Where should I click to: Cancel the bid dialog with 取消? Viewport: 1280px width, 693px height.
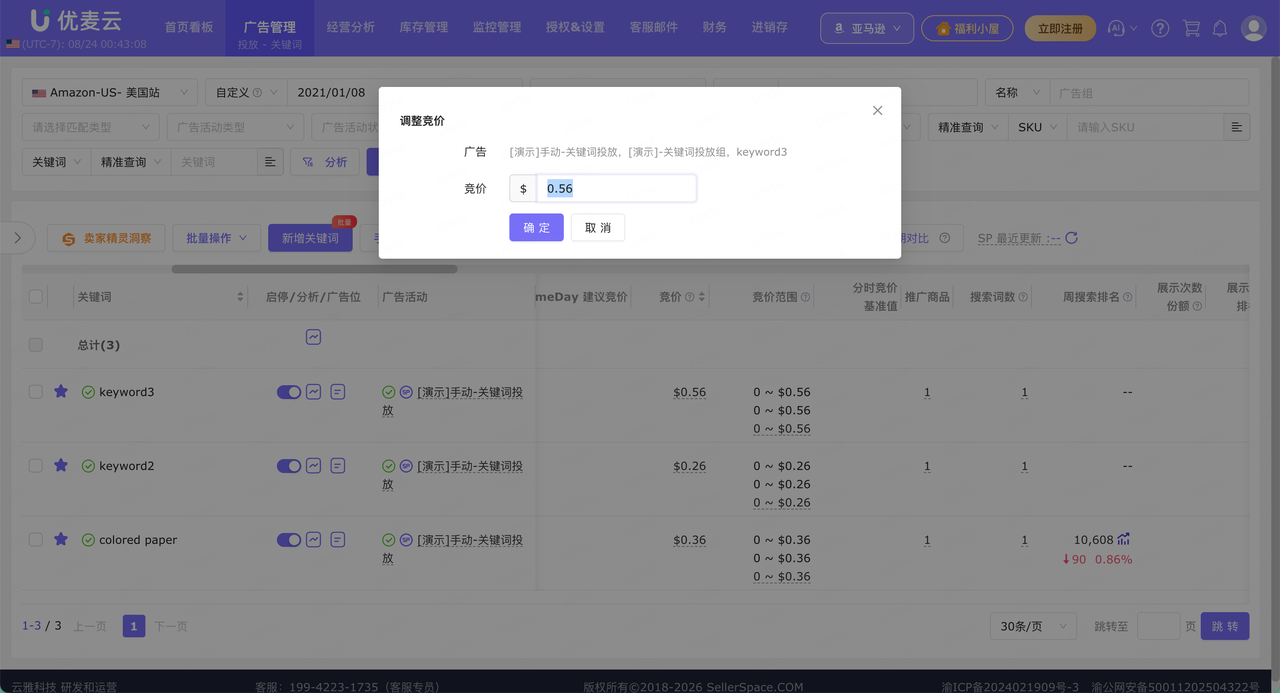pyautogui.click(x=598, y=227)
